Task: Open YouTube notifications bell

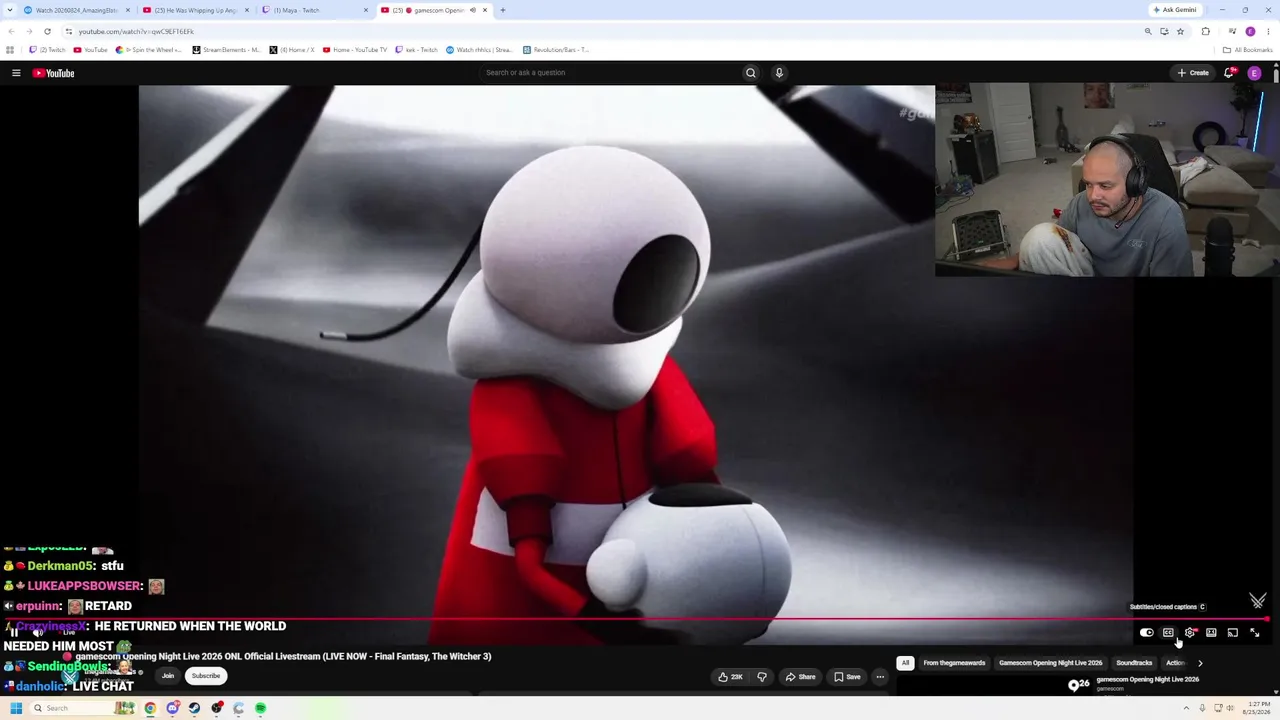Action: coord(1229,73)
